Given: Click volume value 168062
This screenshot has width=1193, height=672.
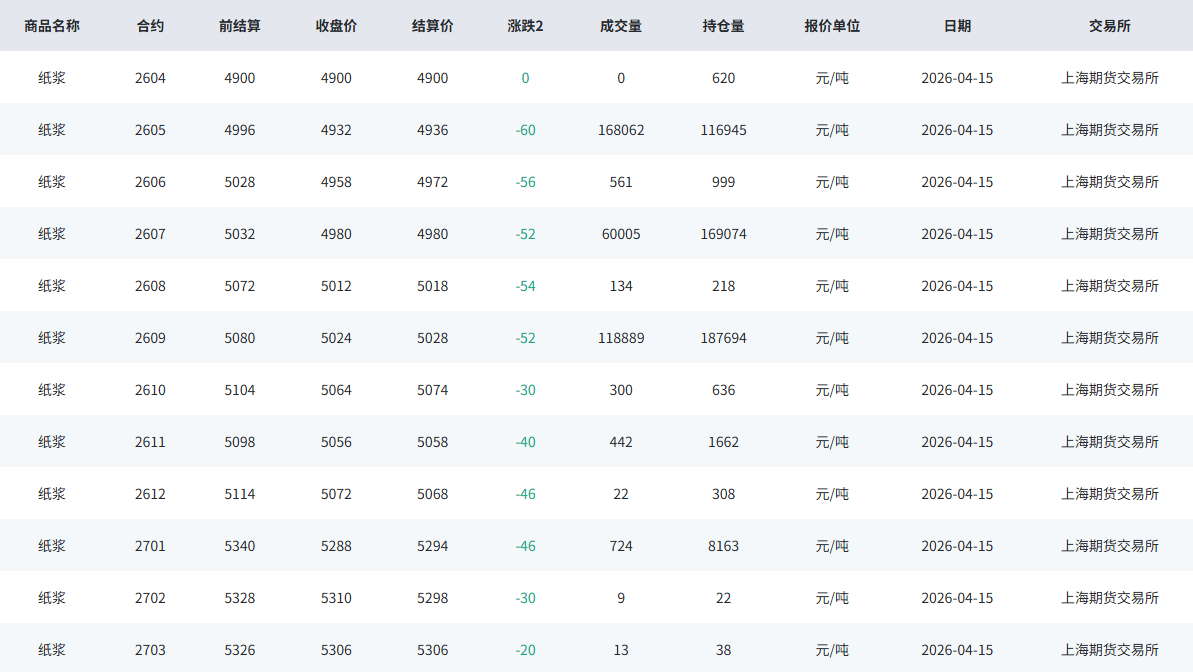Looking at the screenshot, I should coord(621,130).
